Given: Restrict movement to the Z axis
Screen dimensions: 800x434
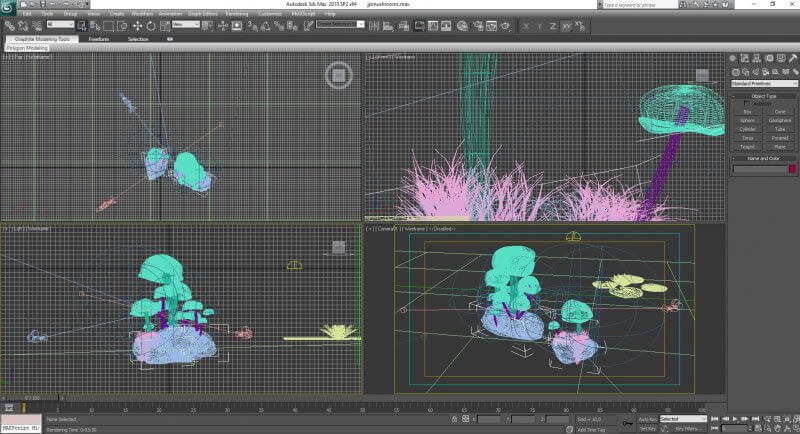Looking at the screenshot, I should [553, 26].
